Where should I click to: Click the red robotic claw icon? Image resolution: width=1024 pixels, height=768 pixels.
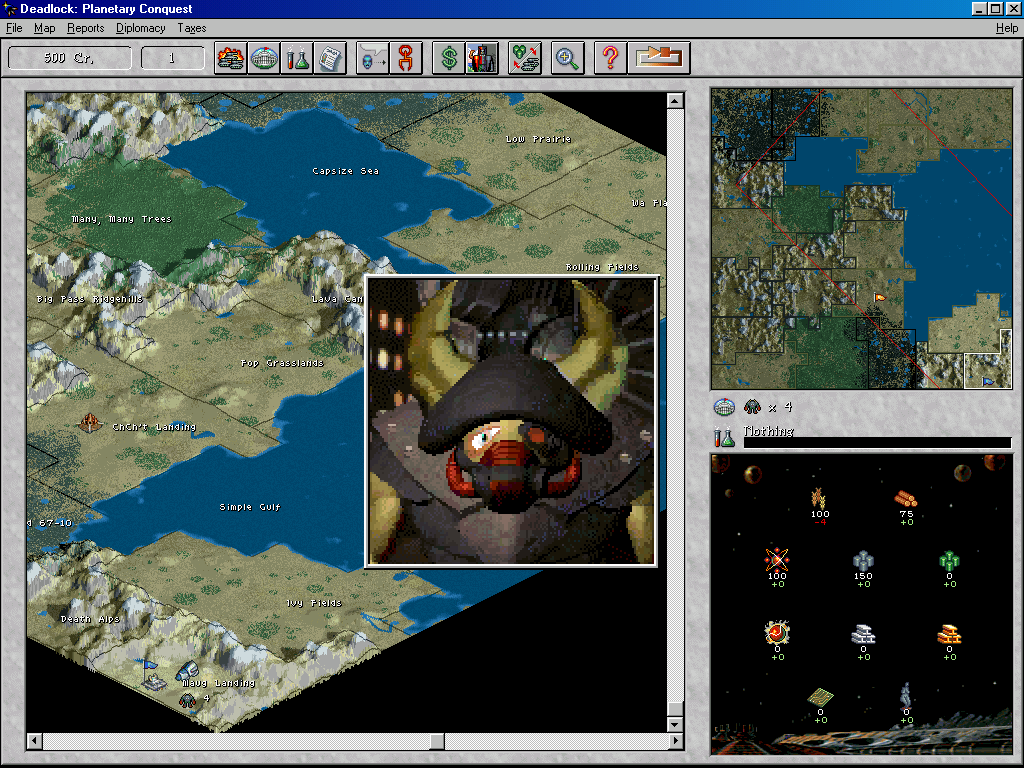pos(406,58)
